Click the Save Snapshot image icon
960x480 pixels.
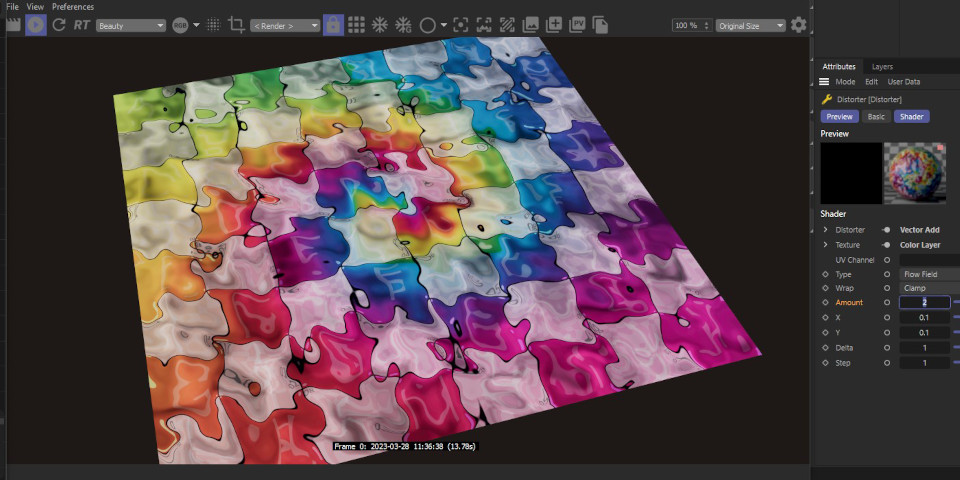coord(530,25)
